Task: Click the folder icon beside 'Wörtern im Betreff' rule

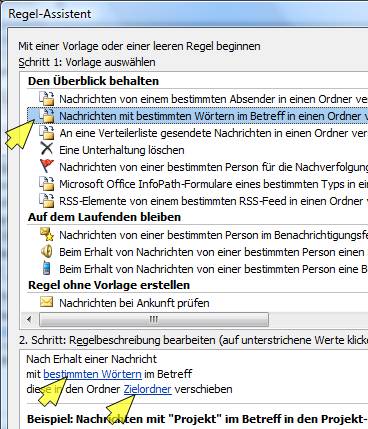Action: pos(47,116)
